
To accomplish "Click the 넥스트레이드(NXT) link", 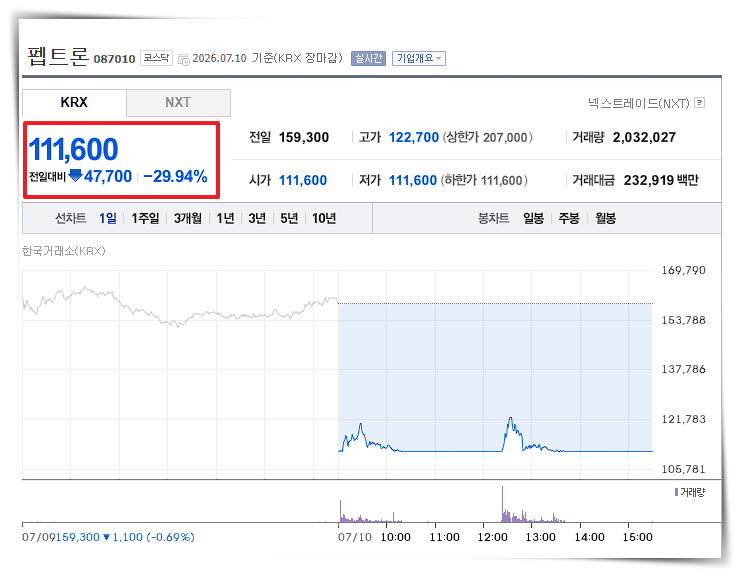I will (x=639, y=103).
